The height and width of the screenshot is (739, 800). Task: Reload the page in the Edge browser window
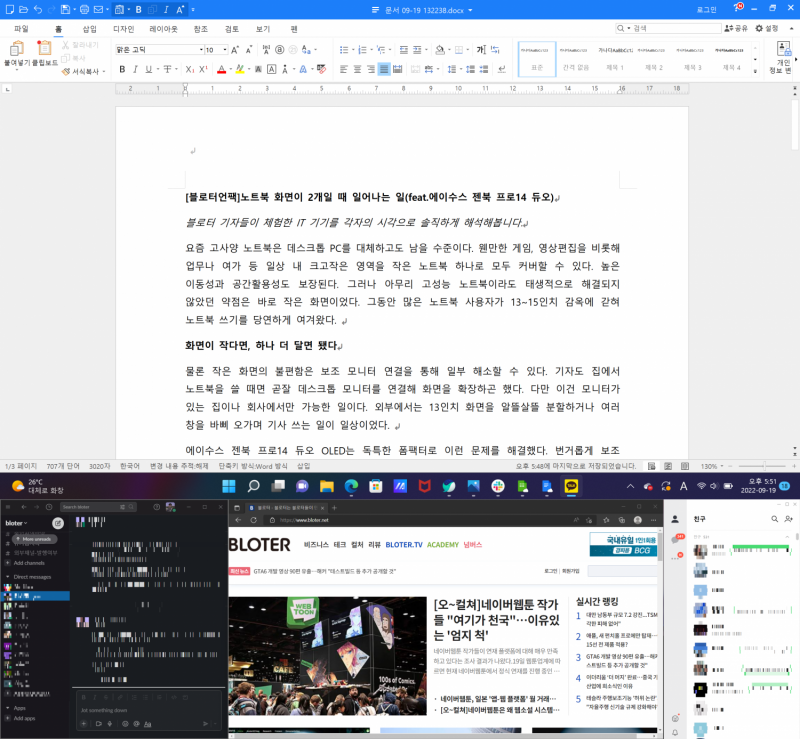point(254,520)
